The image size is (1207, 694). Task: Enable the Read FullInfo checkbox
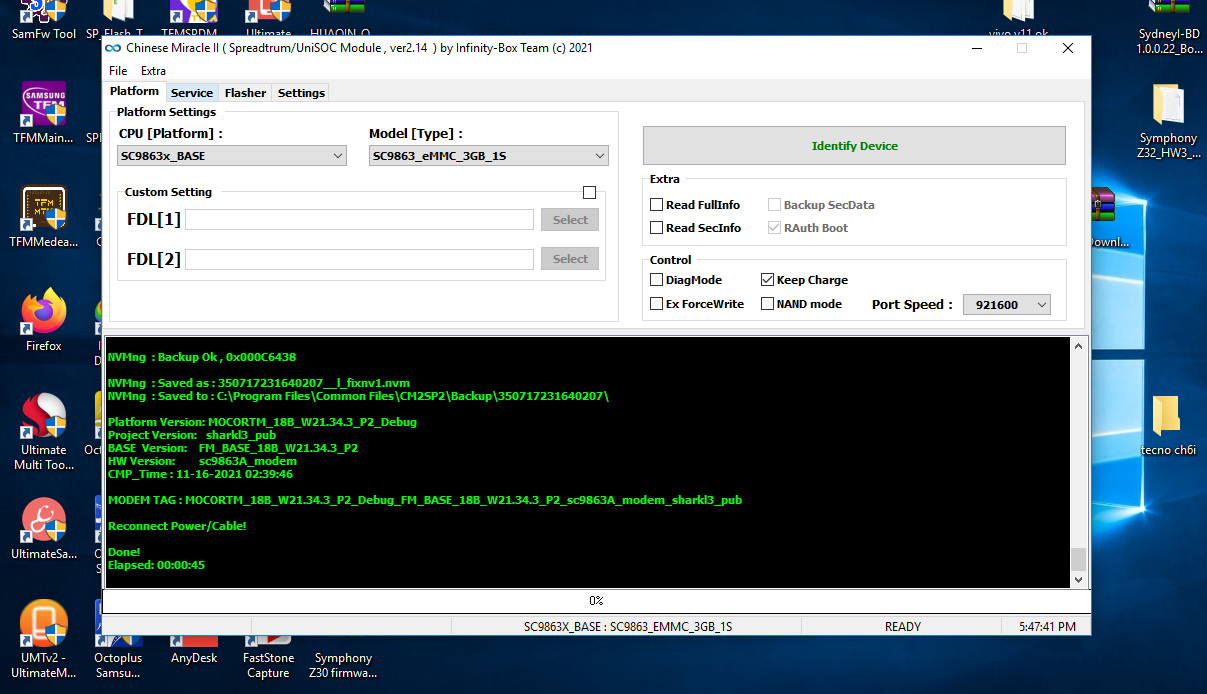(657, 205)
